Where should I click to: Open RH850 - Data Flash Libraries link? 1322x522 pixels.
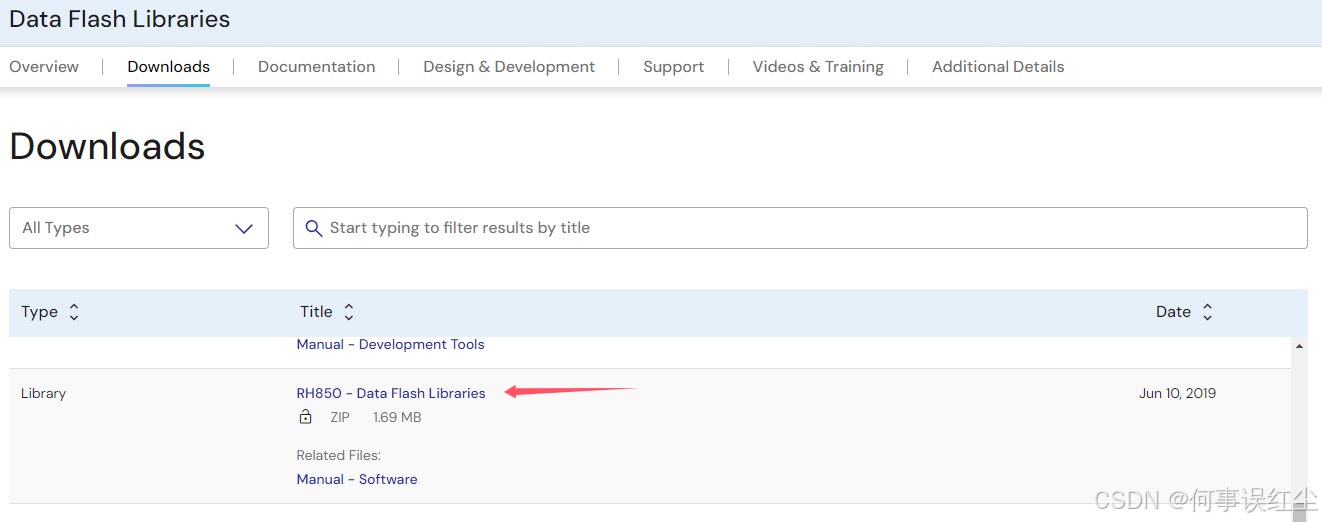(391, 393)
